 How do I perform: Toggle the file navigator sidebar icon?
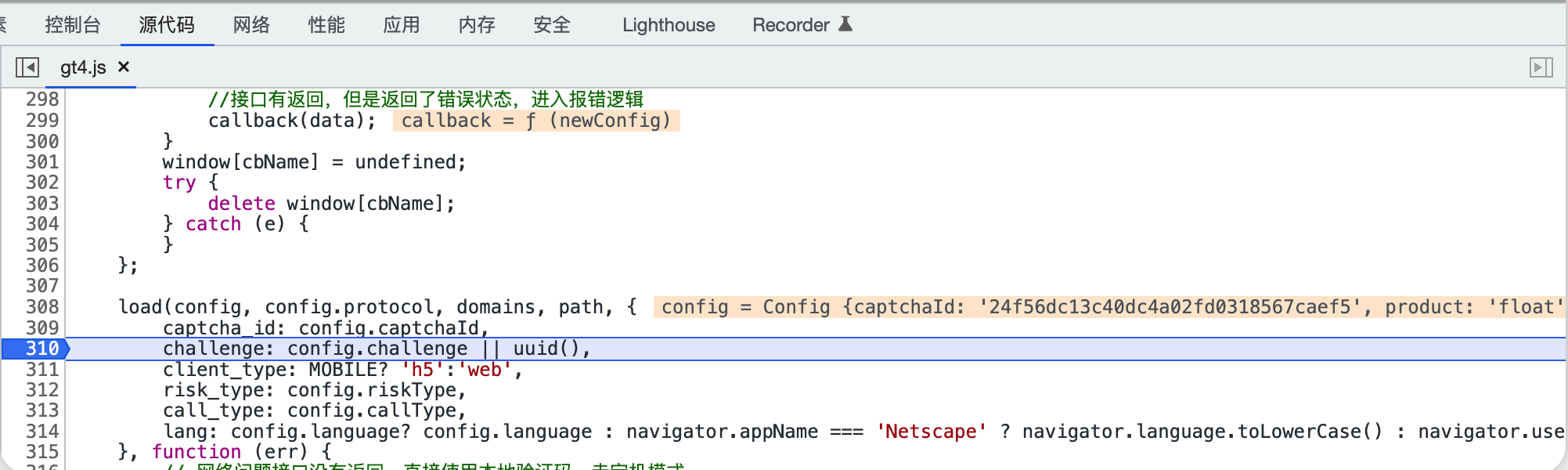coord(27,67)
